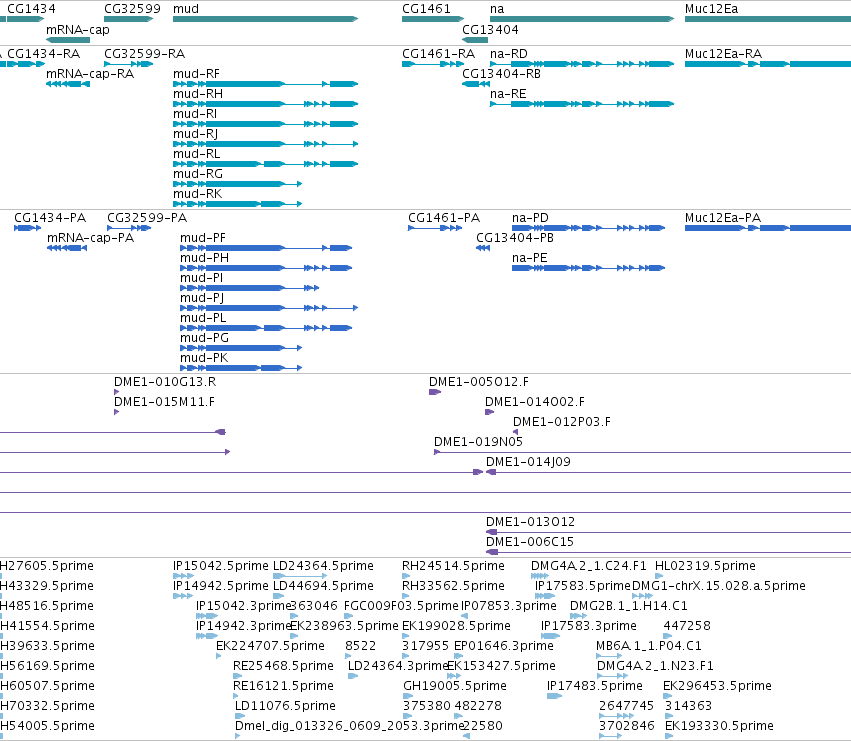The height and width of the screenshot is (741, 851).
Task: Click EST RH33562.5prime
Action: (406, 596)
